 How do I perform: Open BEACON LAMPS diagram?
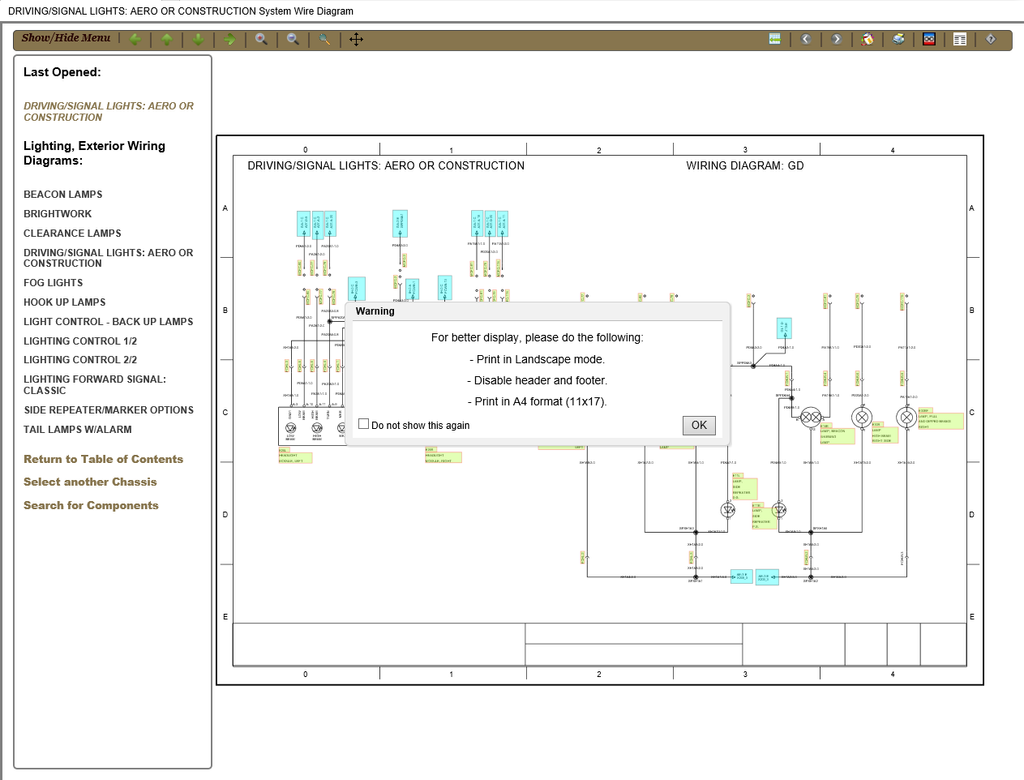pyautogui.click(x=63, y=195)
